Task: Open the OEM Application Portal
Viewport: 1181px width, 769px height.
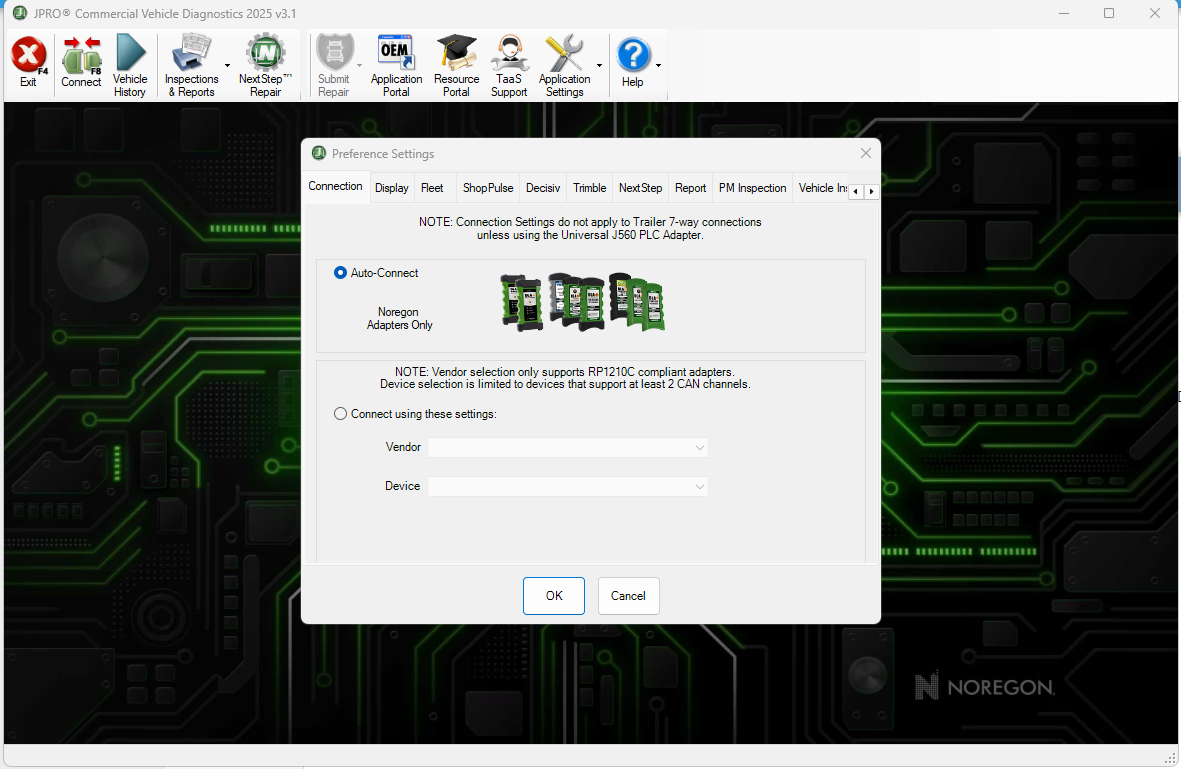Action: coord(396,63)
